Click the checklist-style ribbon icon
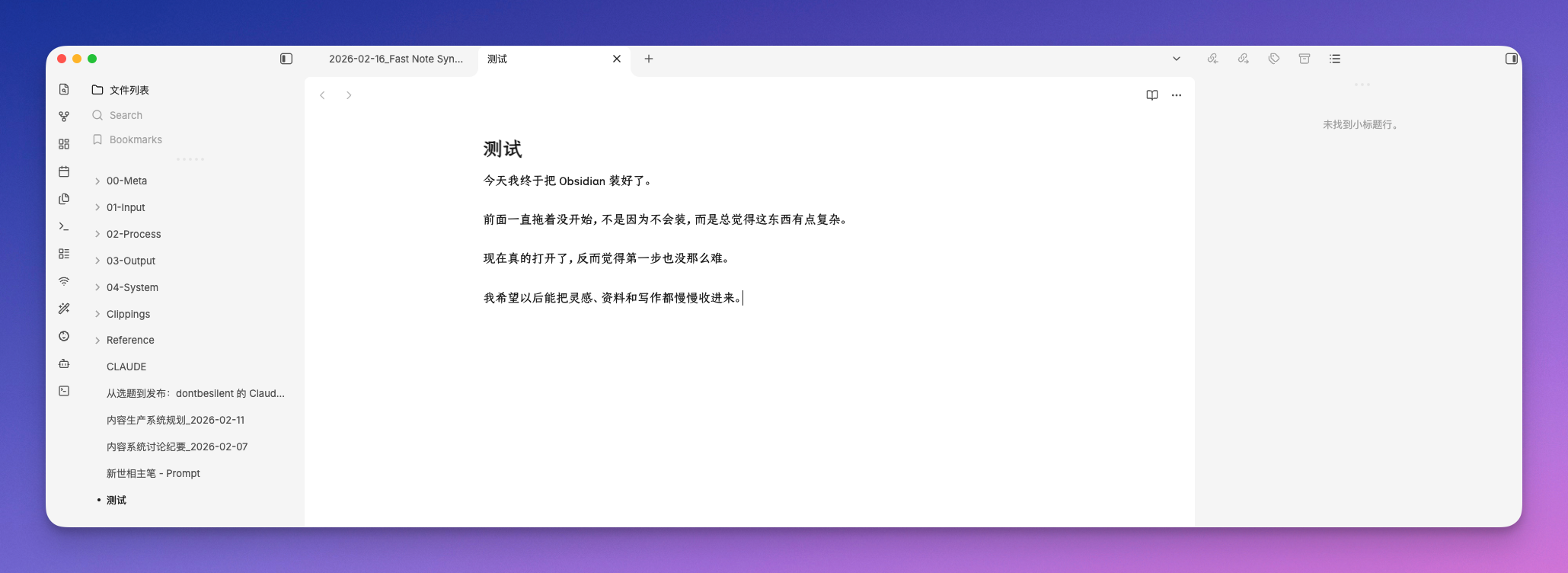 (x=64, y=254)
